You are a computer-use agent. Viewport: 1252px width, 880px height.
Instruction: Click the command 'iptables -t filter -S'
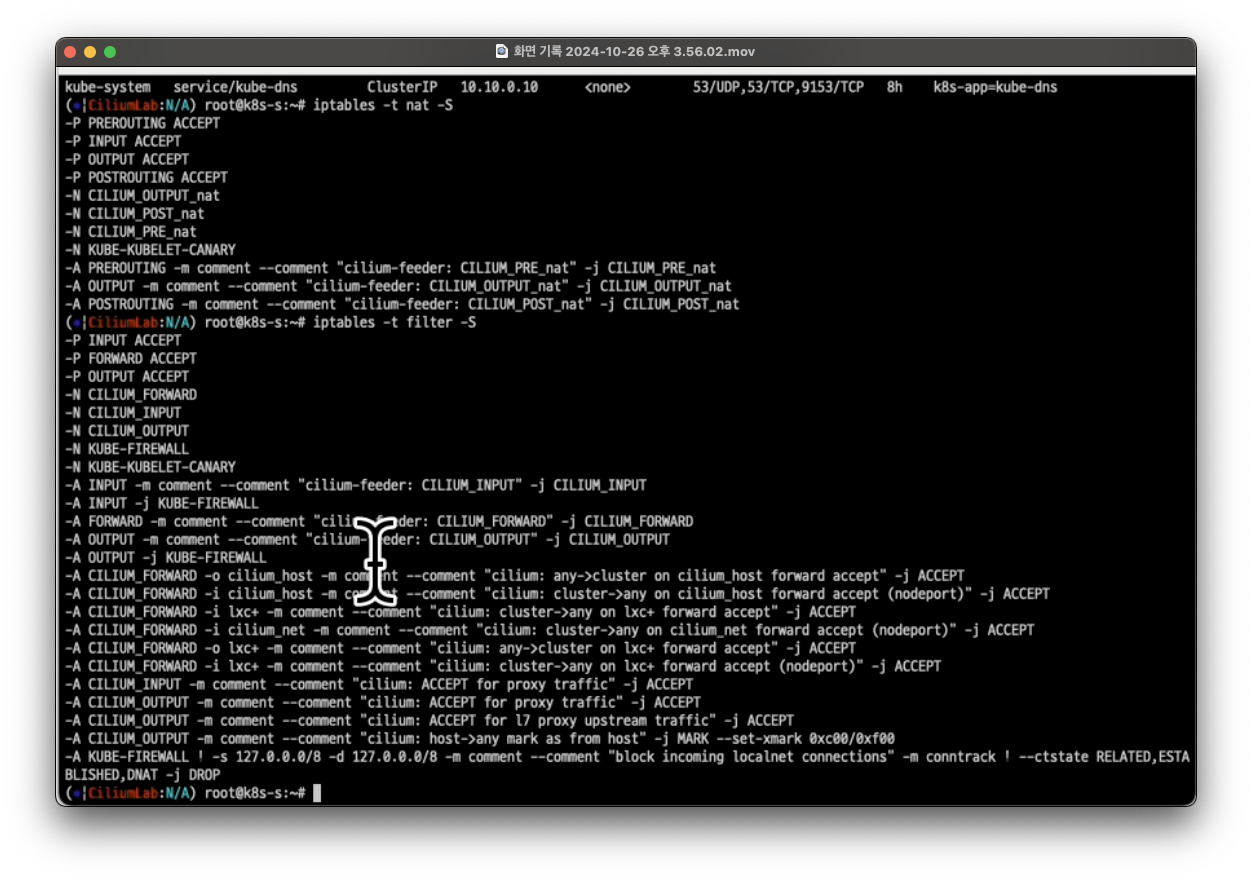(x=394, y=322)
